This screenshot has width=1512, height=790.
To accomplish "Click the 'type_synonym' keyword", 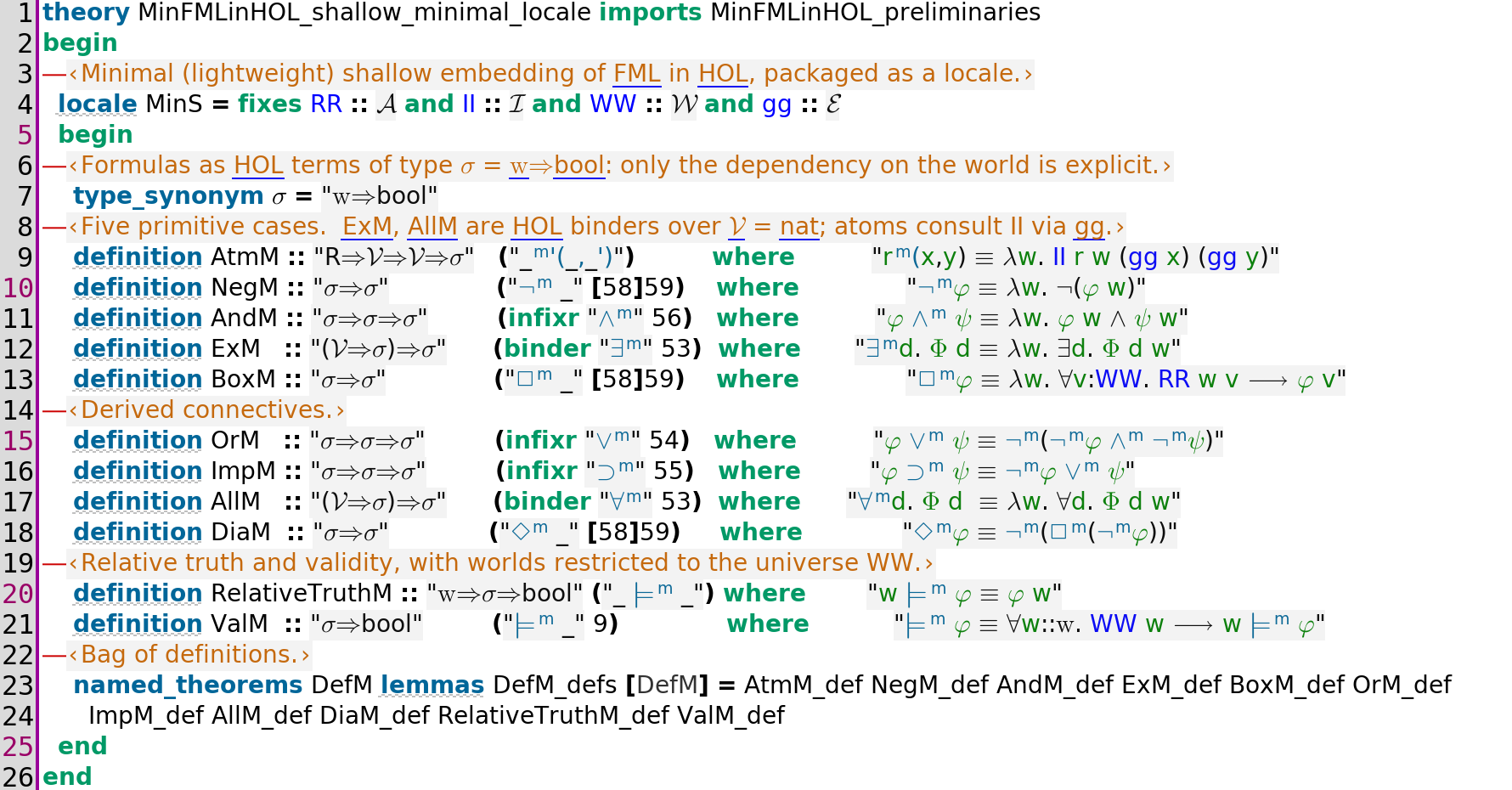I will [168, 196].
